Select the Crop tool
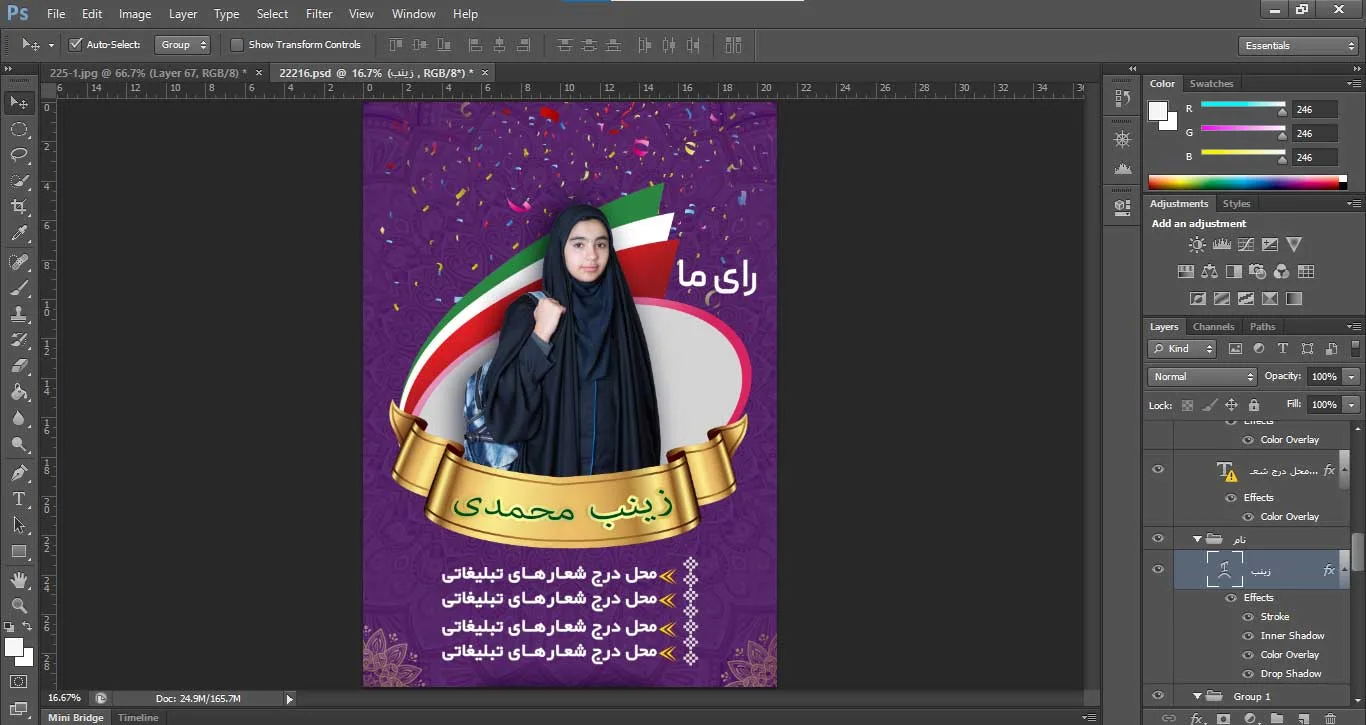This screenshot has width=1366, height=725. (19, 207)
